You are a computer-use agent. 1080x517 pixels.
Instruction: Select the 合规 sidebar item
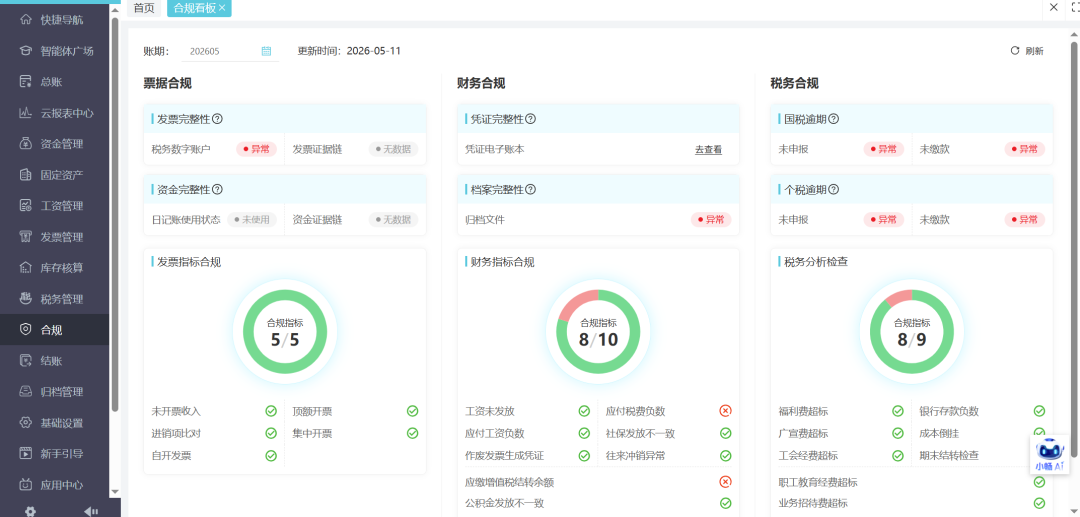click(55, 330)
